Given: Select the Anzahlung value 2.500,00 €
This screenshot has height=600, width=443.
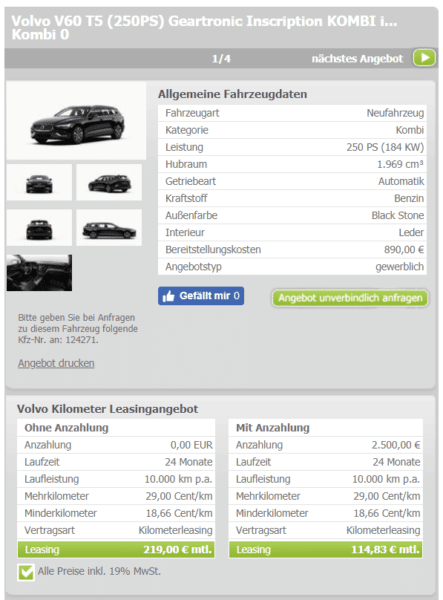Looking at the screenshot, I should click(396, 445).
